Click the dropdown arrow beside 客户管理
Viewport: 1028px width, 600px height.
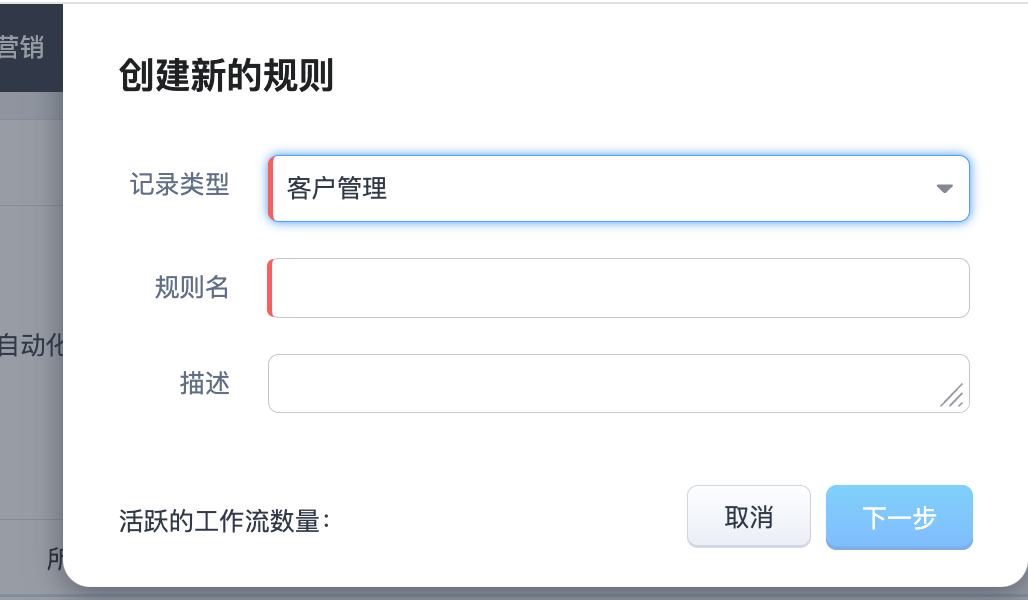[x=944, y=188]
